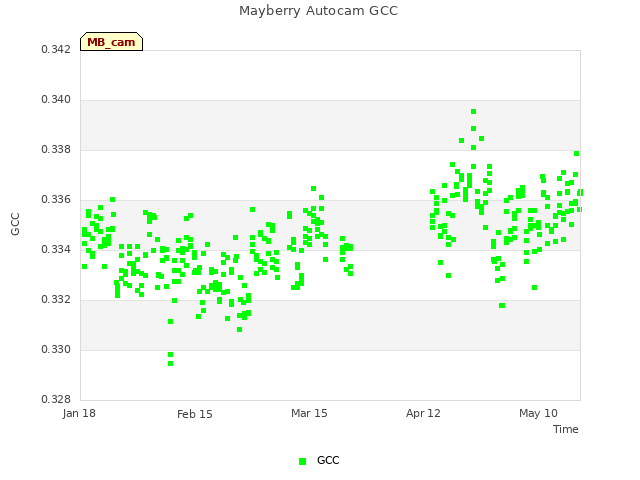The width and height of the screenshot is (640, 480).
Task: Click the 0.332 y-axis tick label
Action: 56,300
